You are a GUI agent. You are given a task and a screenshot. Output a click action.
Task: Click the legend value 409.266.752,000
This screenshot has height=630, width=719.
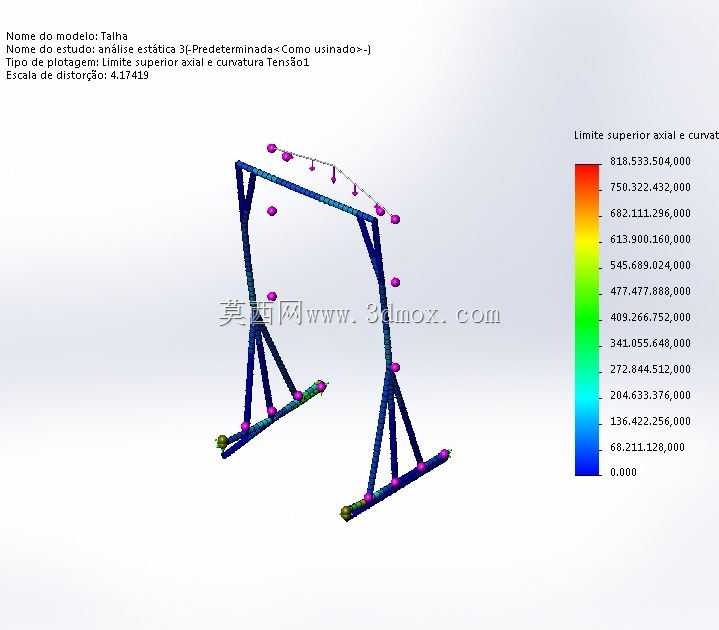(650, 317)
